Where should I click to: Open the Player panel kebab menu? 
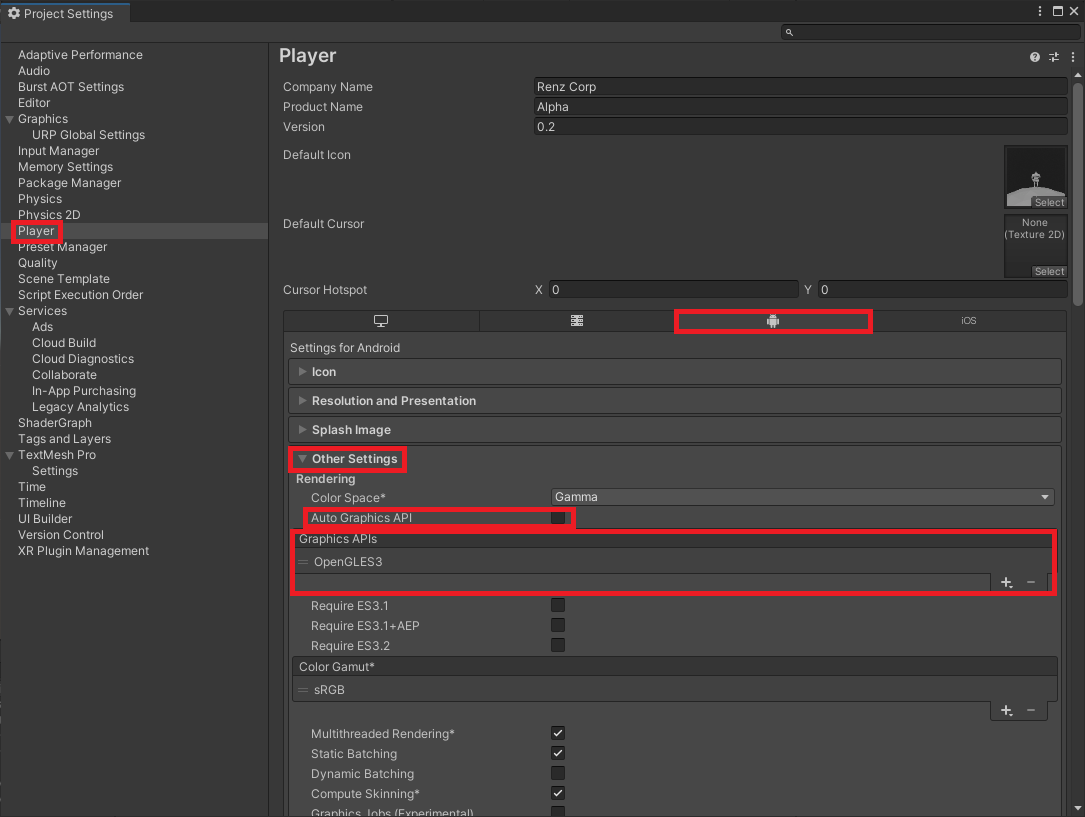pyautogui.click(x=1073, y=57)
